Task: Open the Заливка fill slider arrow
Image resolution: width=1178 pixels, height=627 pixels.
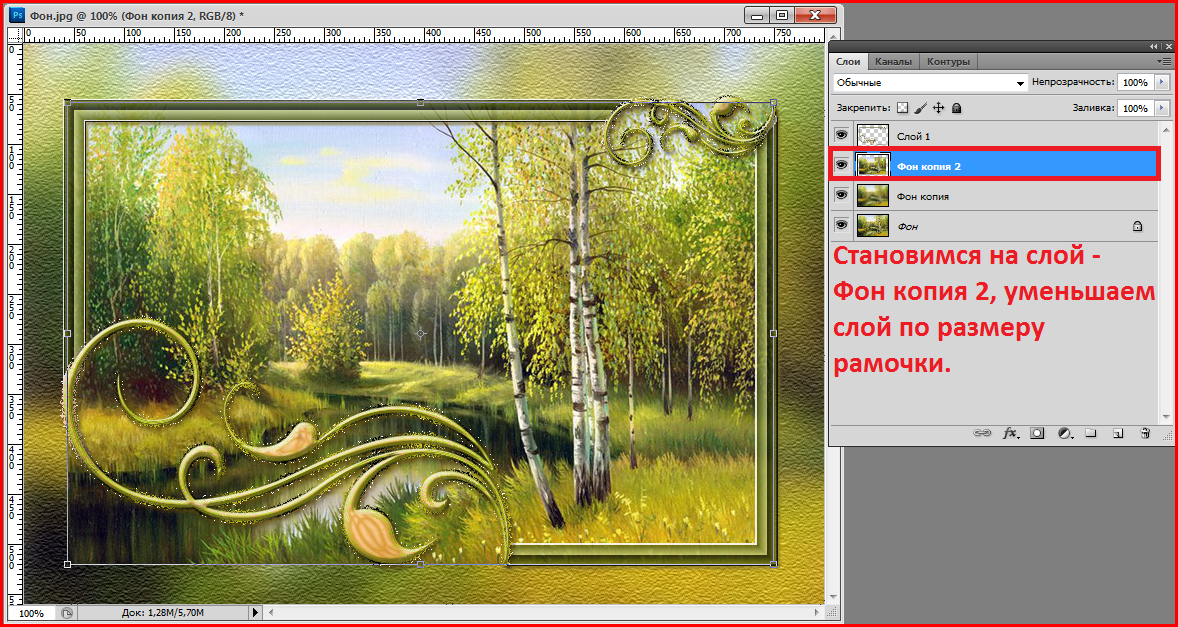Action: tap(1163, 108)
